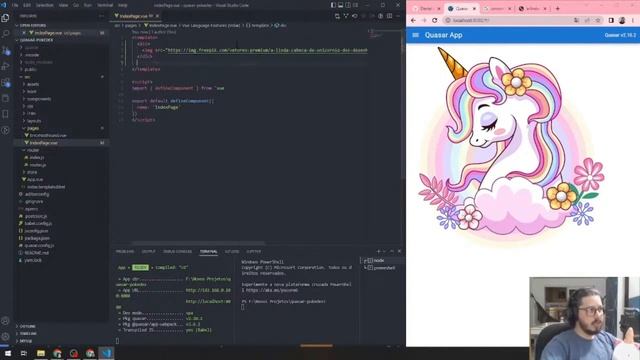Open the editor more actions ellipsis
The width and height of the screenshot is (640, 360).
pos(398,16)
